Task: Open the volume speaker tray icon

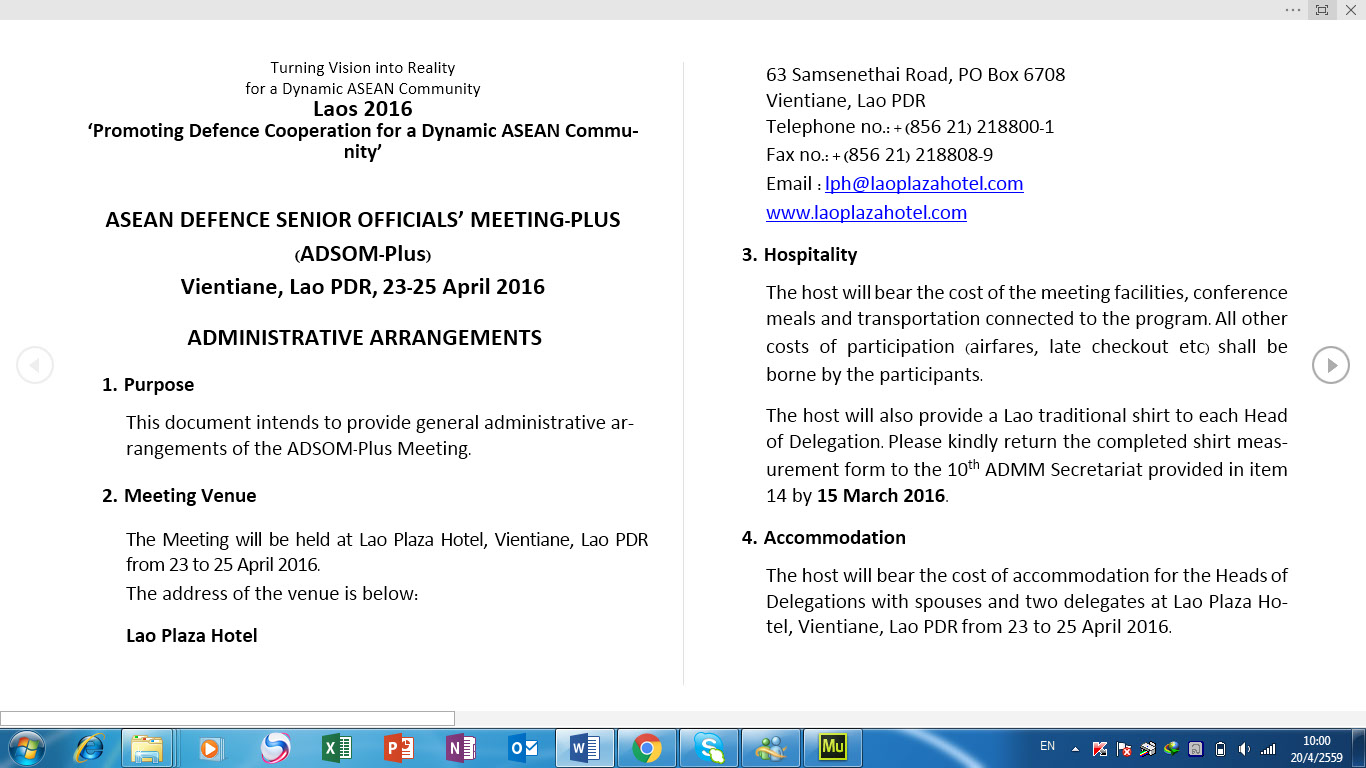Action: pyautogui.click(x=1244, y=749)
